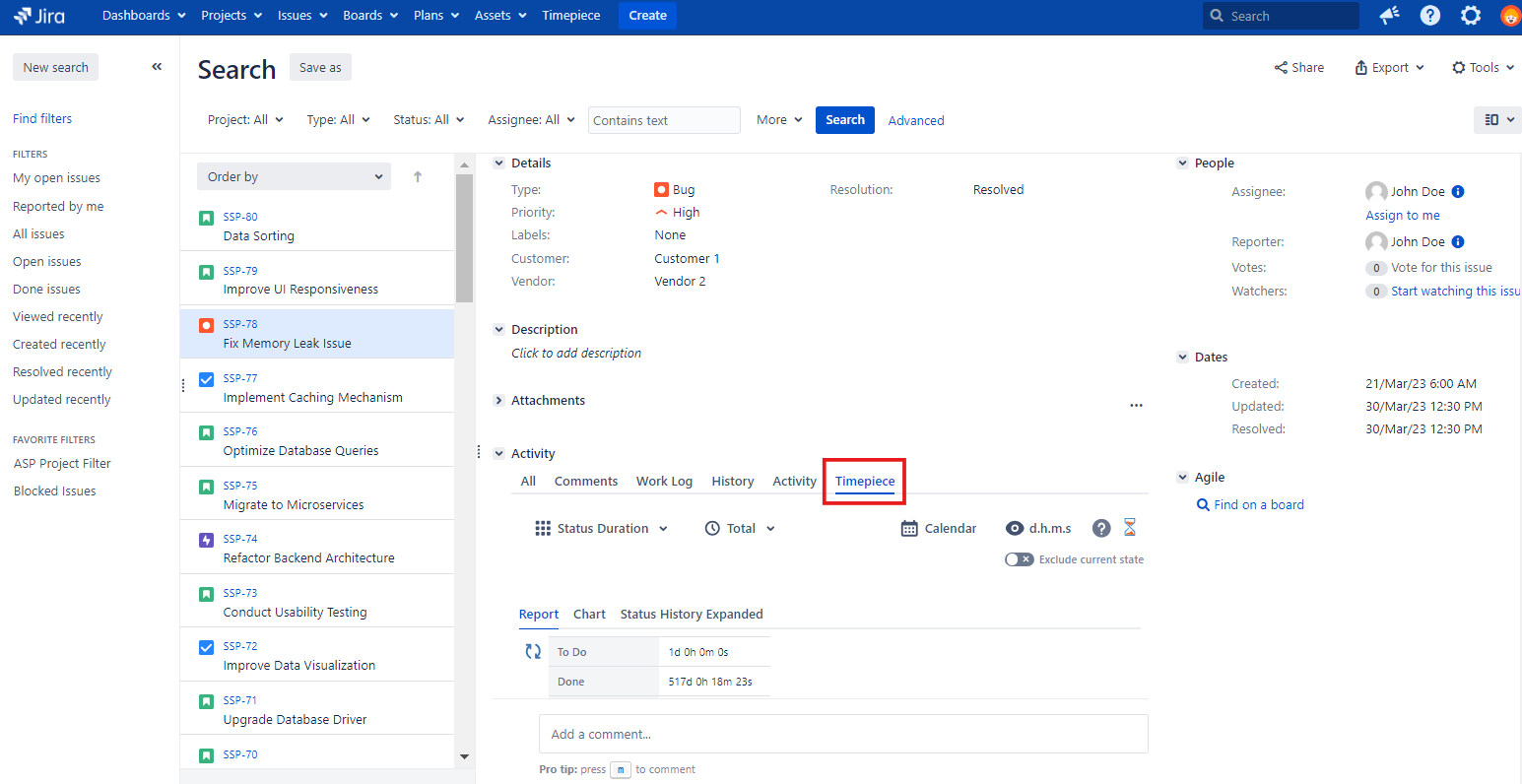
Task: Click the Timepiece hourglass icon
Action: pyautogui.click(x=1130, y=528)
